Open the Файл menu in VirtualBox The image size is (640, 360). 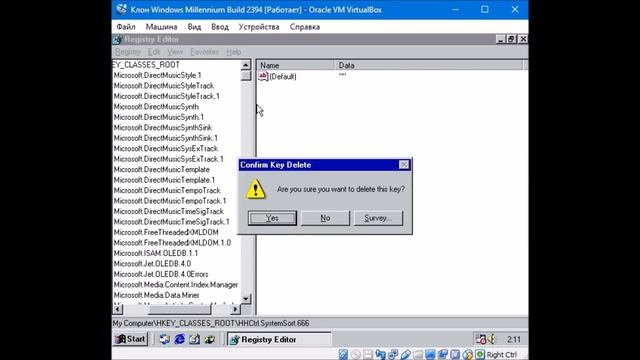point(126,27)
